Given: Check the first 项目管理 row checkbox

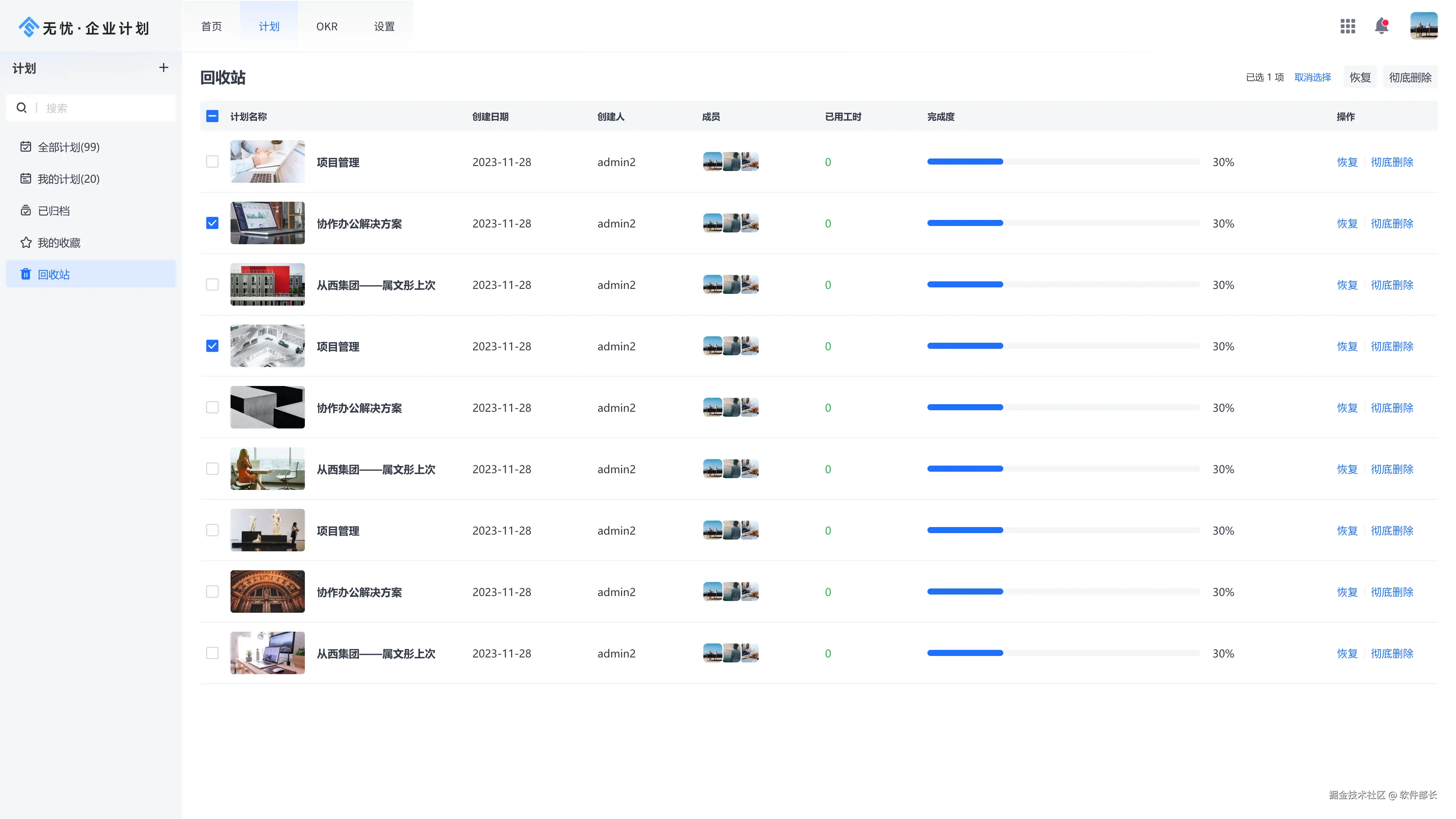Looking at the screenshot, I should (x=212, y=162).
